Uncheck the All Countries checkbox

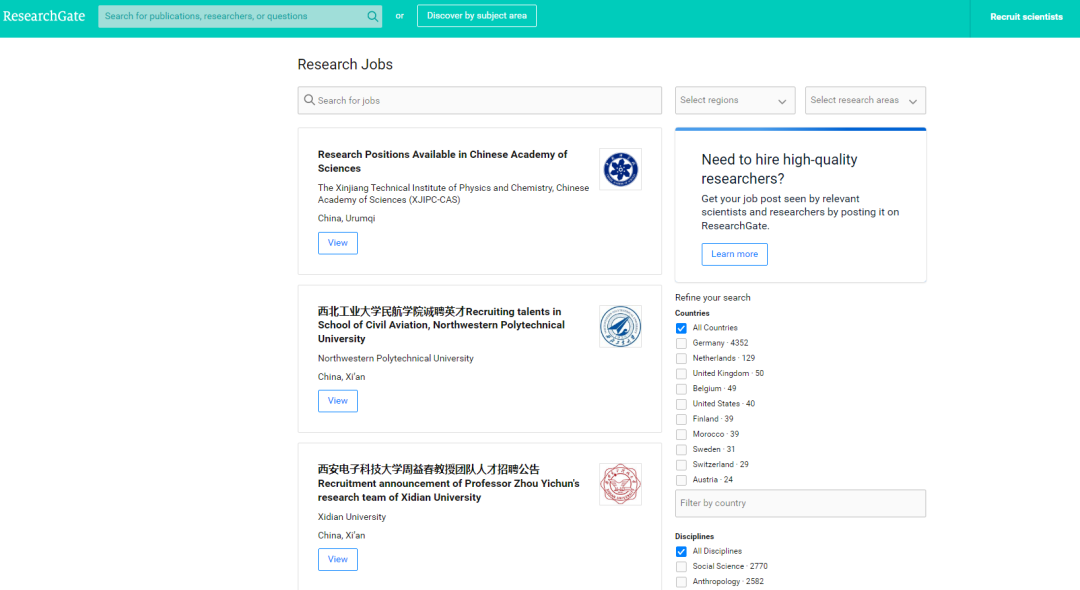(x=681, y=328)
